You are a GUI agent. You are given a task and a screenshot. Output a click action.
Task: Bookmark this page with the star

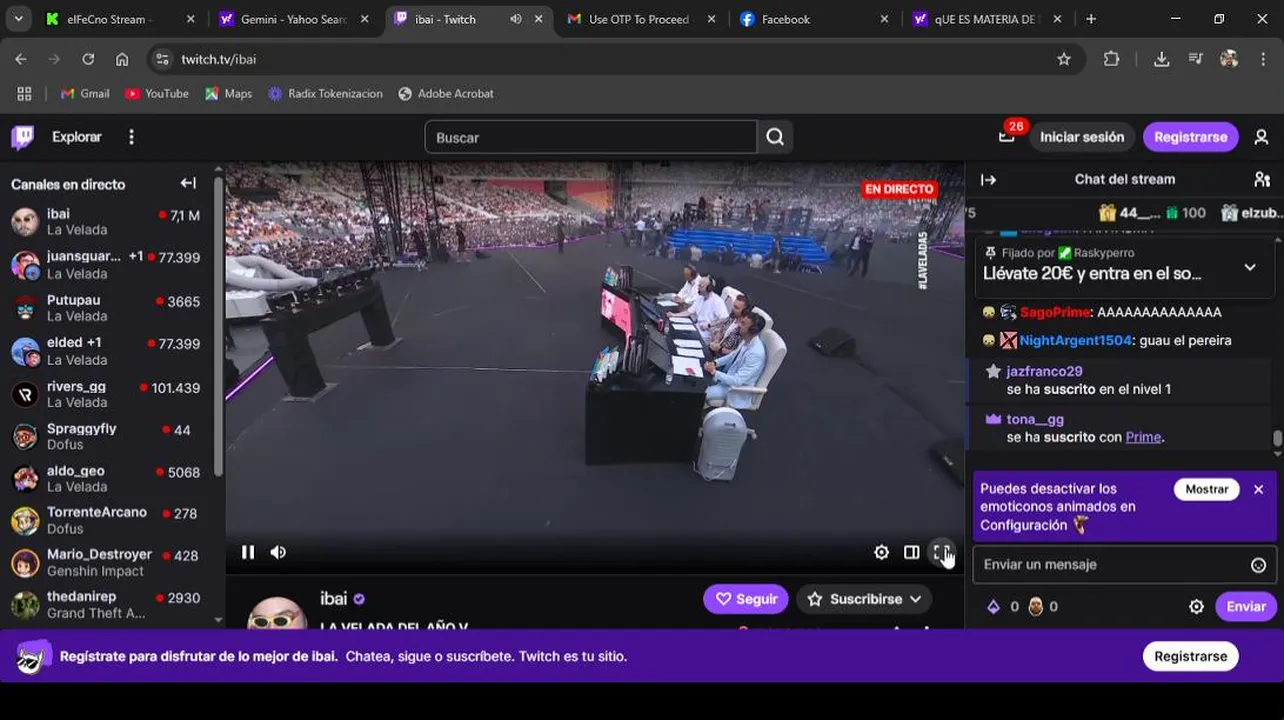(1064, 59)
